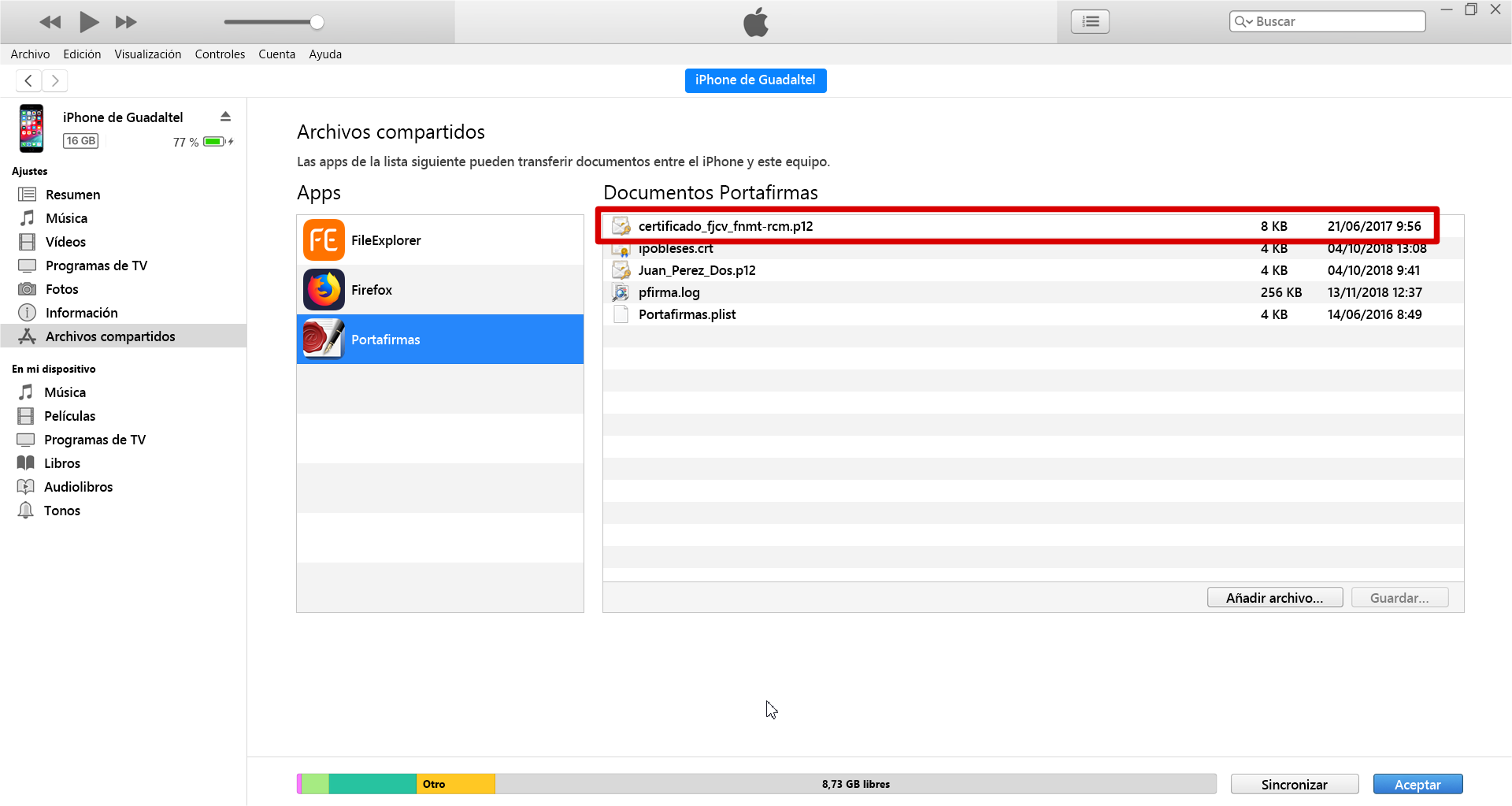Open the Ayuda menu

(x=325, y=54)
